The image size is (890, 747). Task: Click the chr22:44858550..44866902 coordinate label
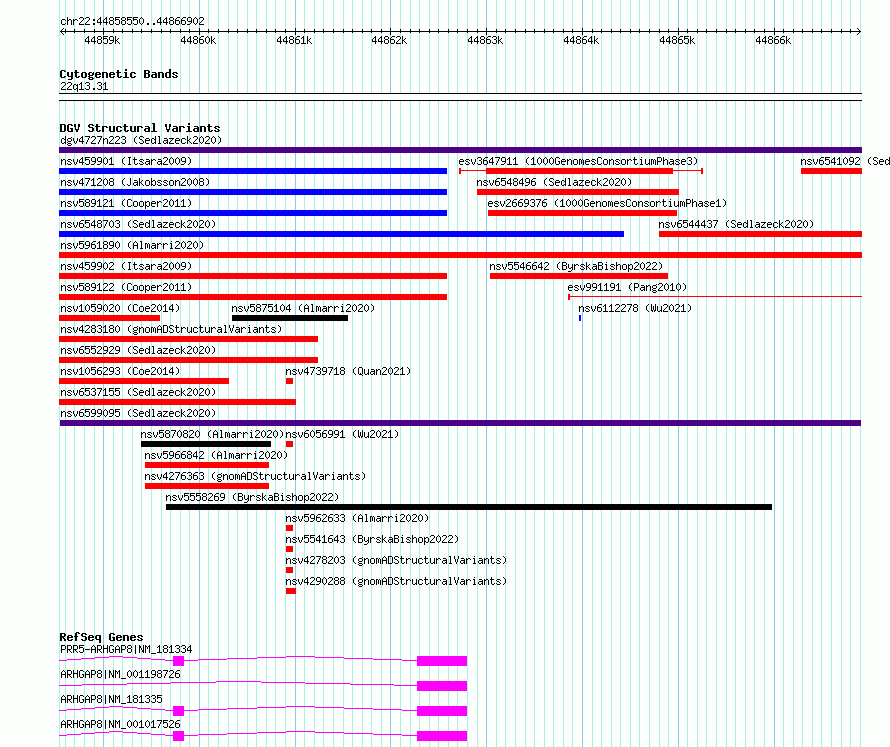pos(132,21)
